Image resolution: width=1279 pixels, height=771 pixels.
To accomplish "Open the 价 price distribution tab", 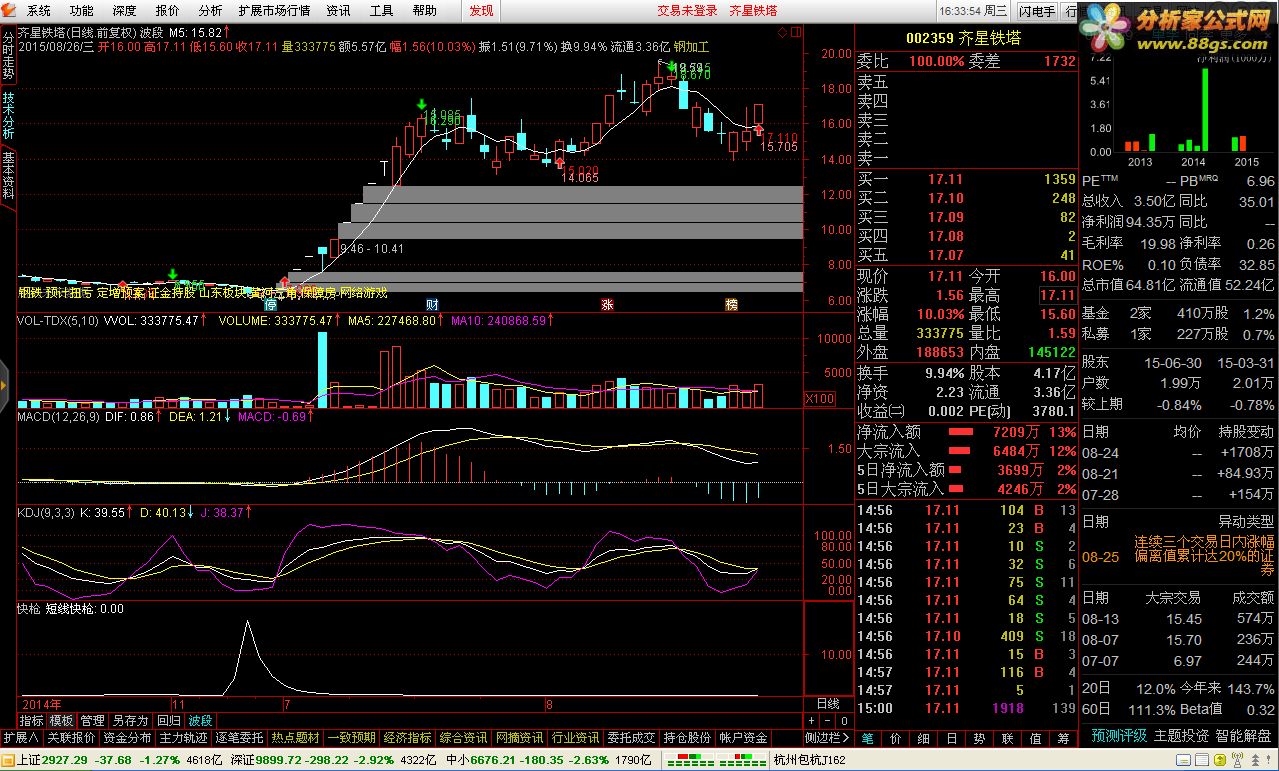I will point(895,738).
